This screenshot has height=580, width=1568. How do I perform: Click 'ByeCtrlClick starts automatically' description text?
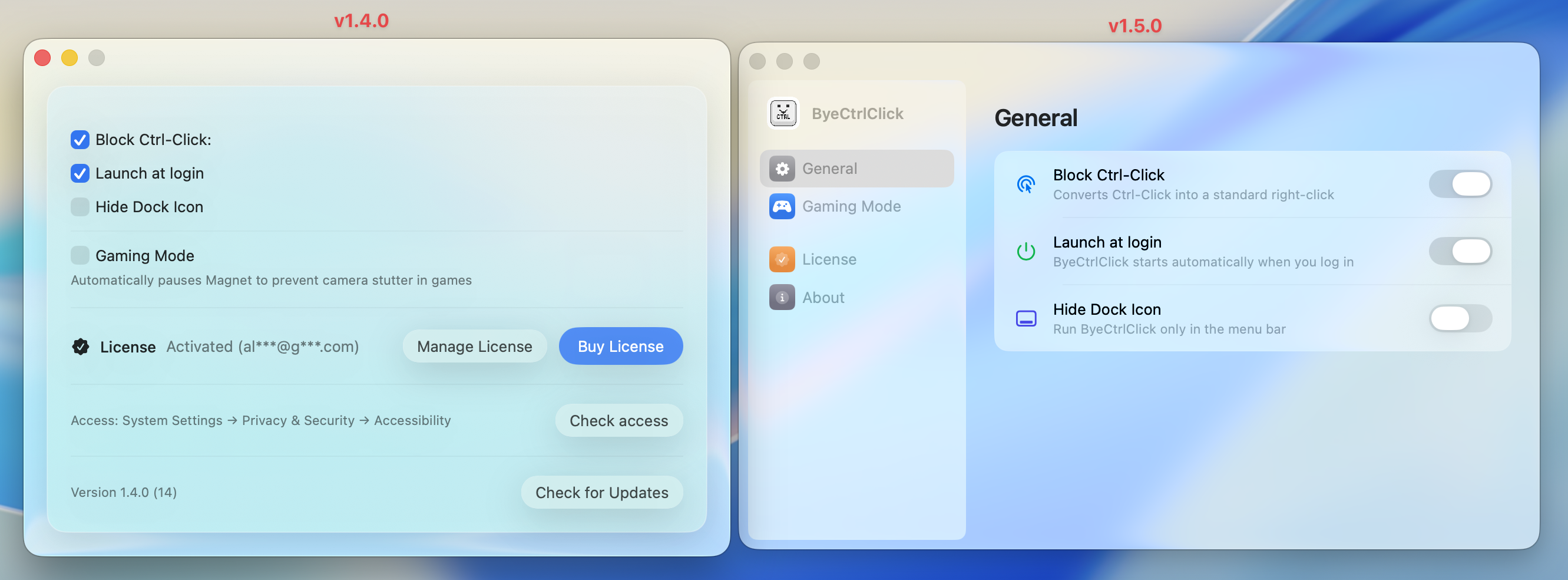pyautogui.click(x=1203, y=262)
